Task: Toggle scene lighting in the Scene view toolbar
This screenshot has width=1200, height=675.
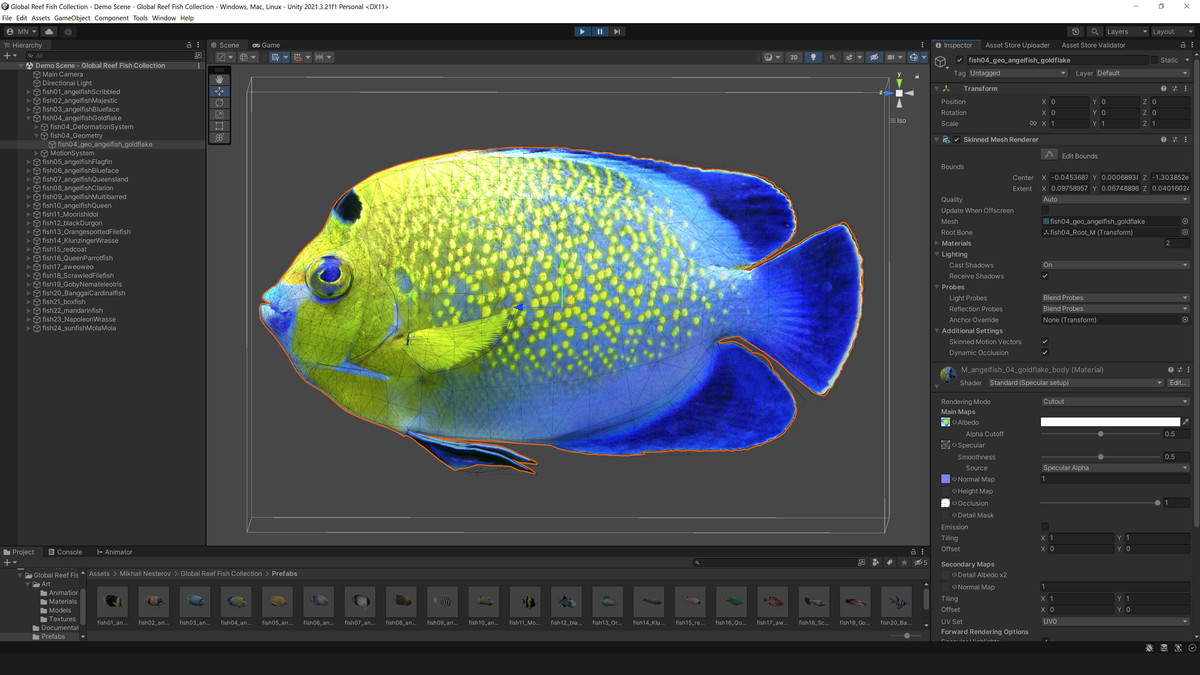Action: click(x=813, y=57)
